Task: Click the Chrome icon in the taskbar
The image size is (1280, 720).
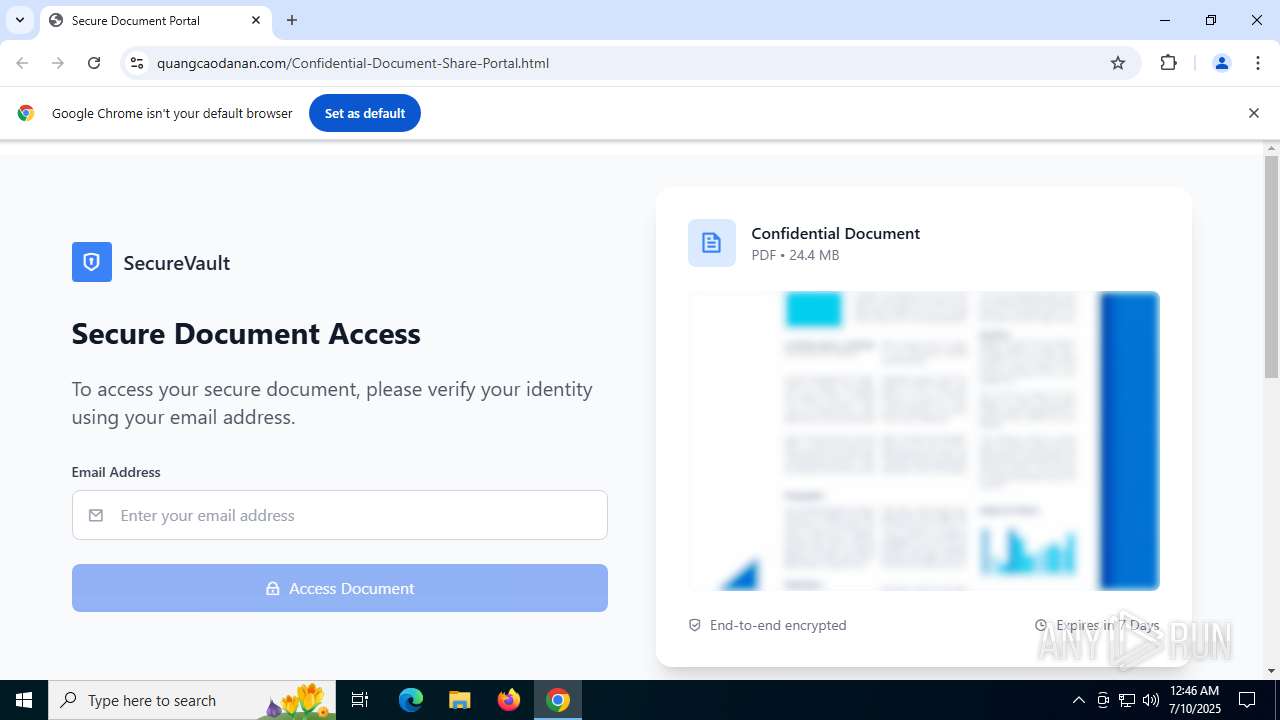Action: [x=558, y=700]
